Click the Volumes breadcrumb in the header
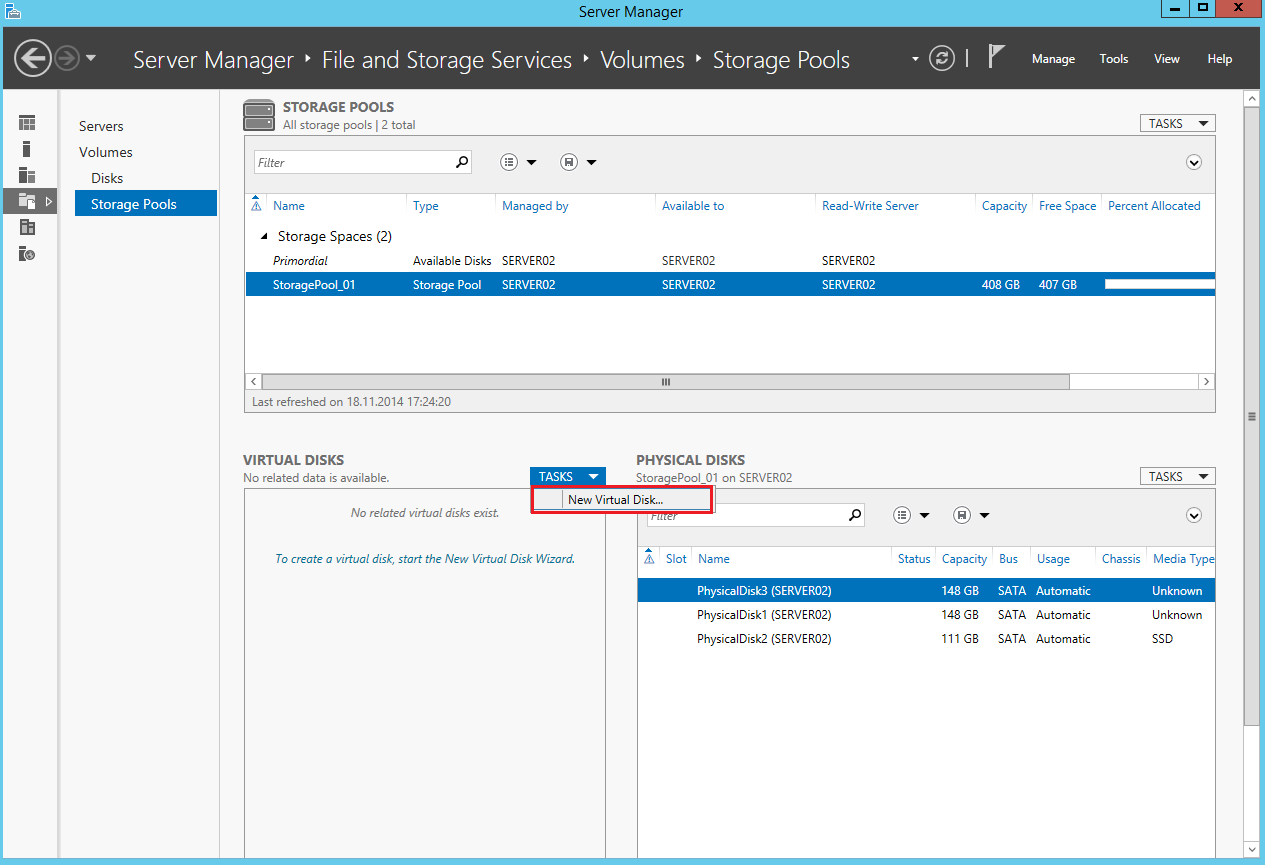Image resolution: width=1265 pixels, height=865 pixels. coord(642,60)
